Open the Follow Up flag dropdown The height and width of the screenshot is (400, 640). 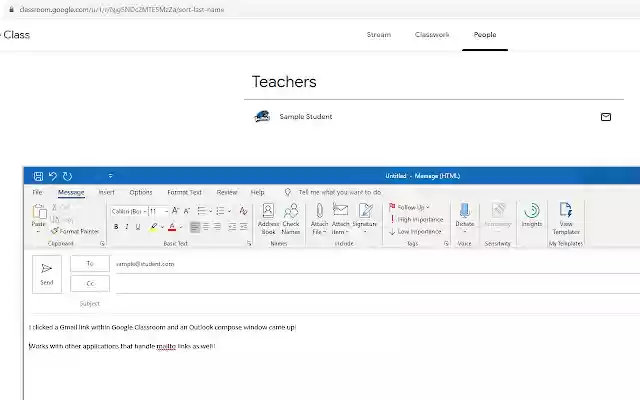[x=409, y=207]
